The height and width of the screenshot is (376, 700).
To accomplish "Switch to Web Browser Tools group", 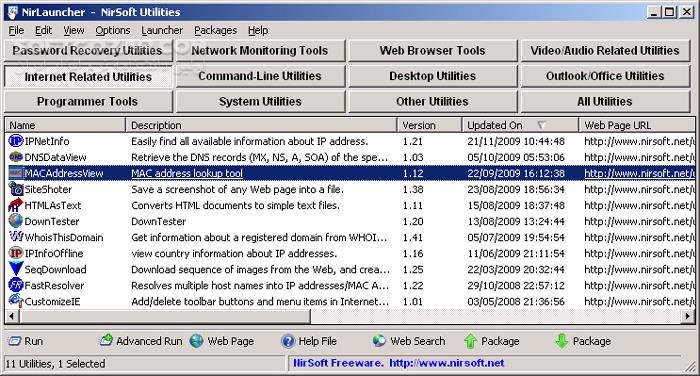I will (x=433, y=50).
